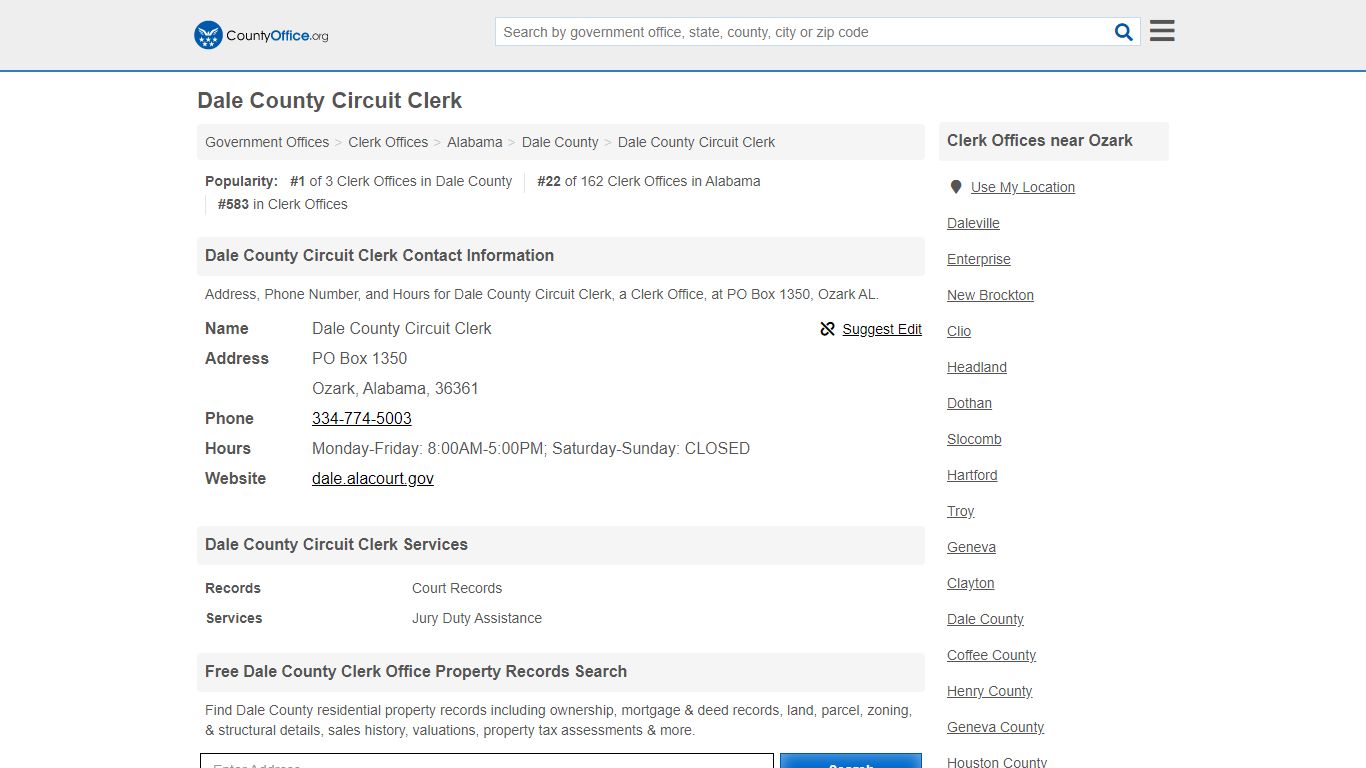
Task: Click the Monday-Friday hours text
Action: click(531, 448)
